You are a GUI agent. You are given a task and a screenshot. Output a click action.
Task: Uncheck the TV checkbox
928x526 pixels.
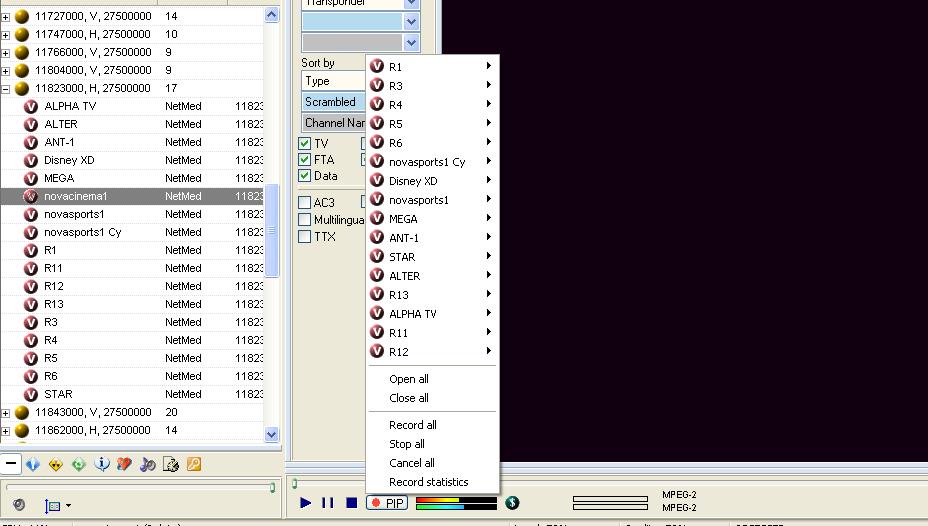pos(305,143)
